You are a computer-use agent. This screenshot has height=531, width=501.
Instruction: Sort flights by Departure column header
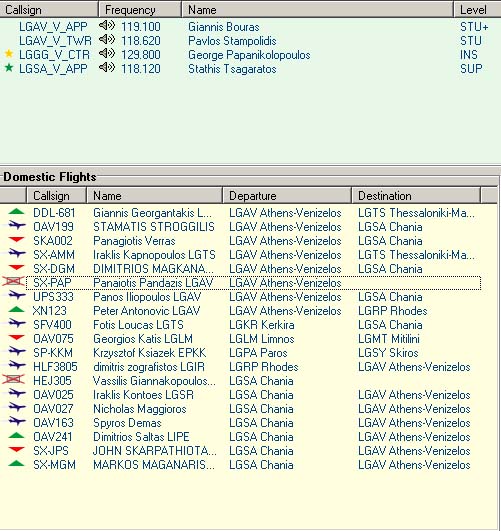[x=287, y=196]
